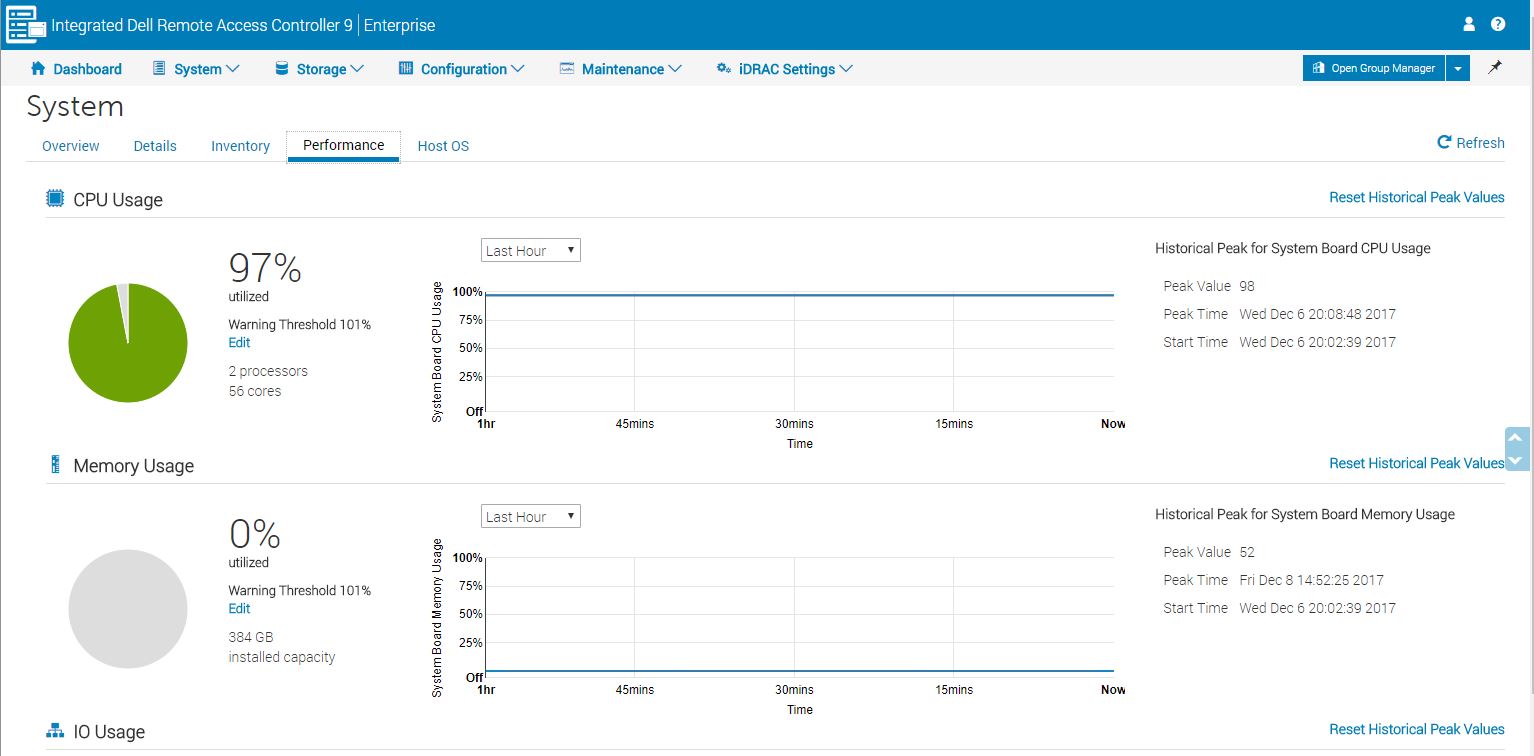Image resolution: width=1534 pixels, height=756 pixels.
Task: Click the IO Usage network icon
Action: click(x=55, y=731)
